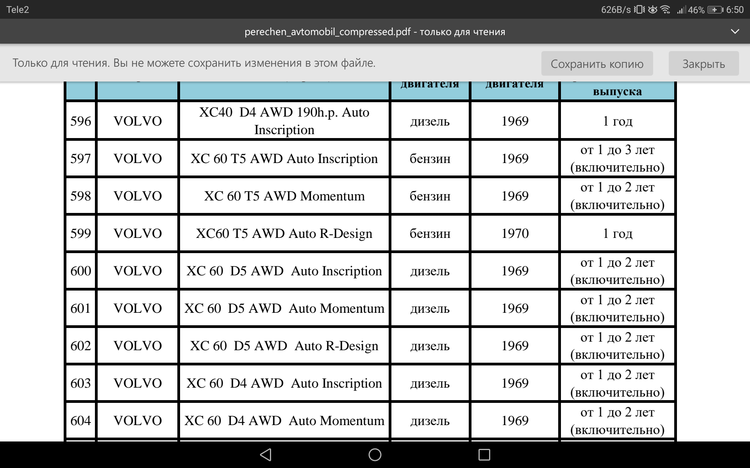Select дизель cell in row 600
This screenshot has height=468, width=750.
tap(430, 271)
